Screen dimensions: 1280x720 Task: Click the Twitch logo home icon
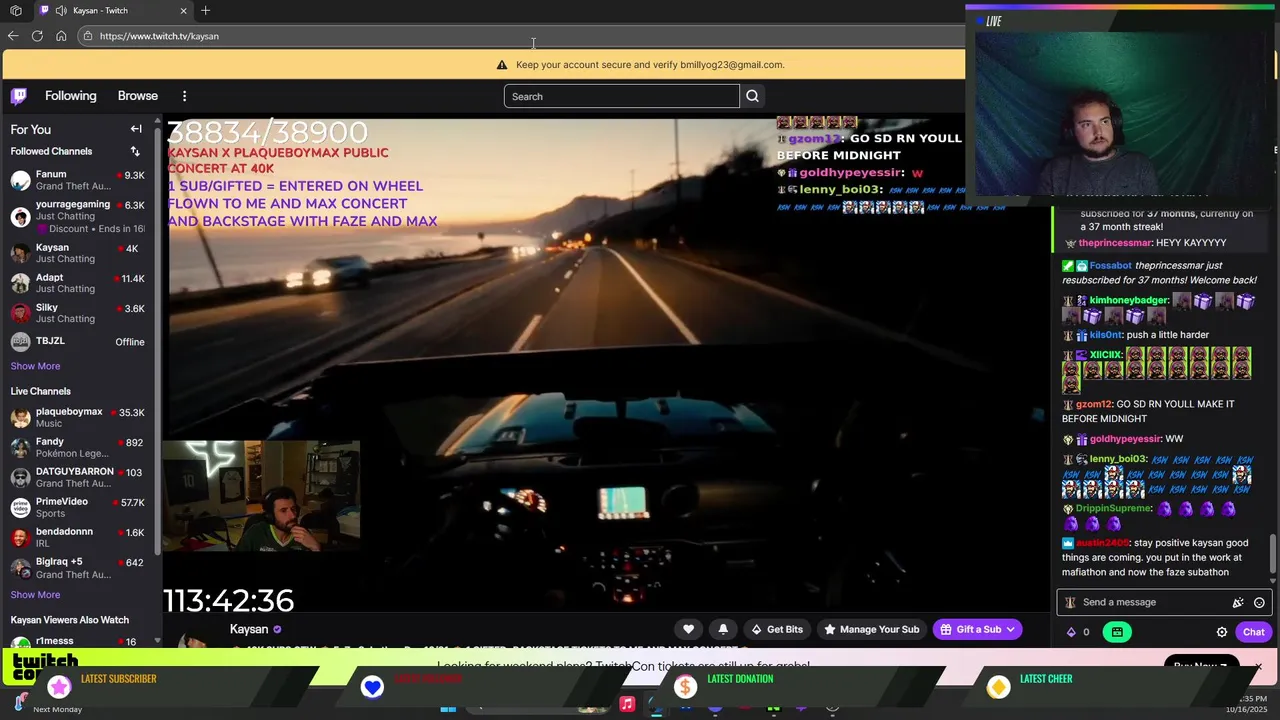coord(19,96)
